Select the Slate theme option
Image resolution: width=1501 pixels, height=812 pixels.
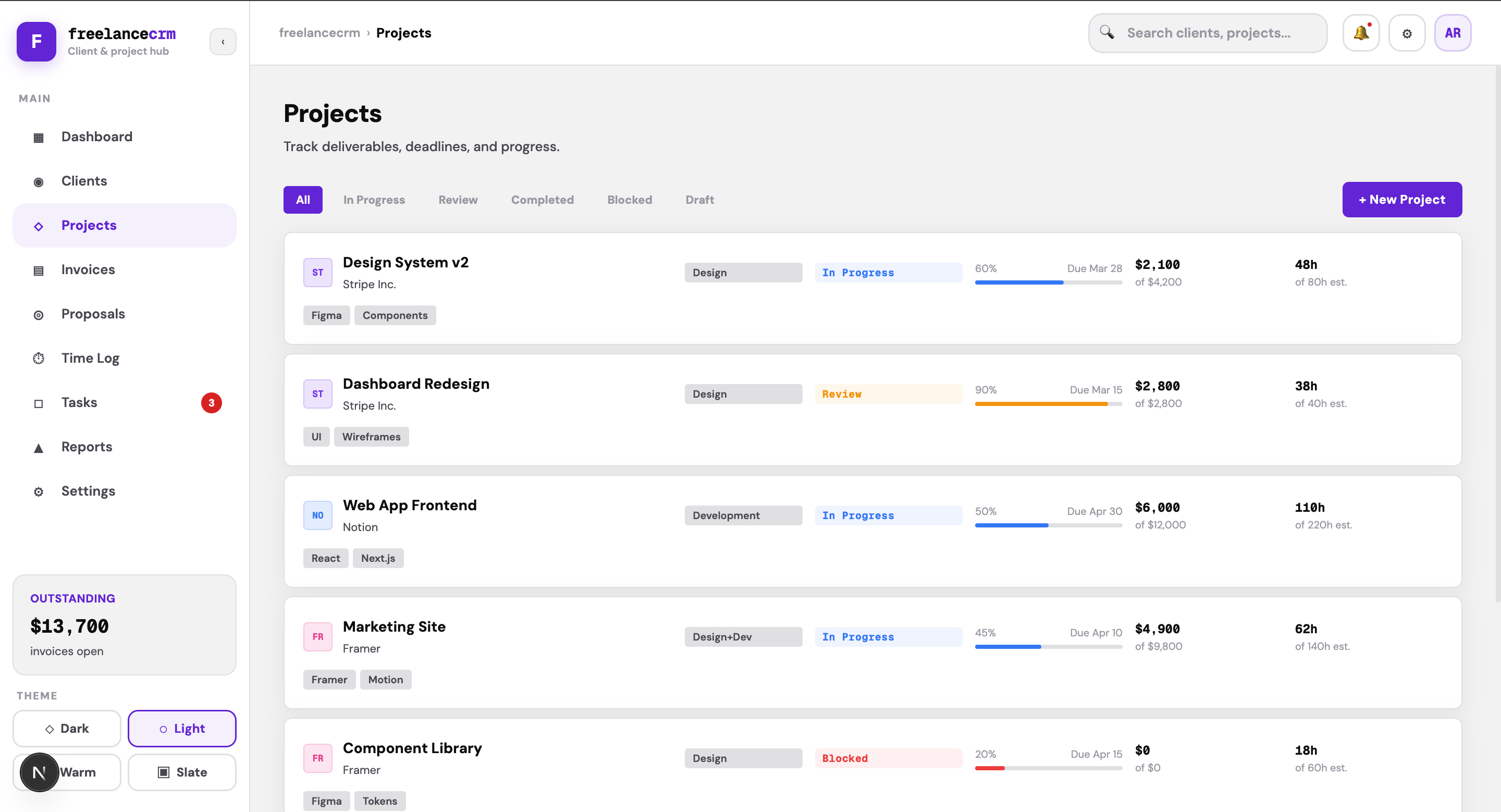(182, 772)
